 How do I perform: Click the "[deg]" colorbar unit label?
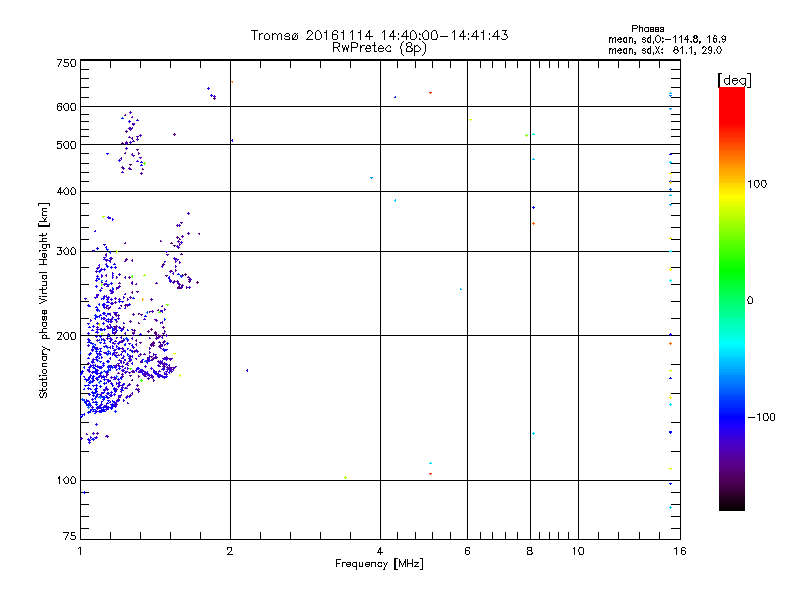[x=734, y=80]
